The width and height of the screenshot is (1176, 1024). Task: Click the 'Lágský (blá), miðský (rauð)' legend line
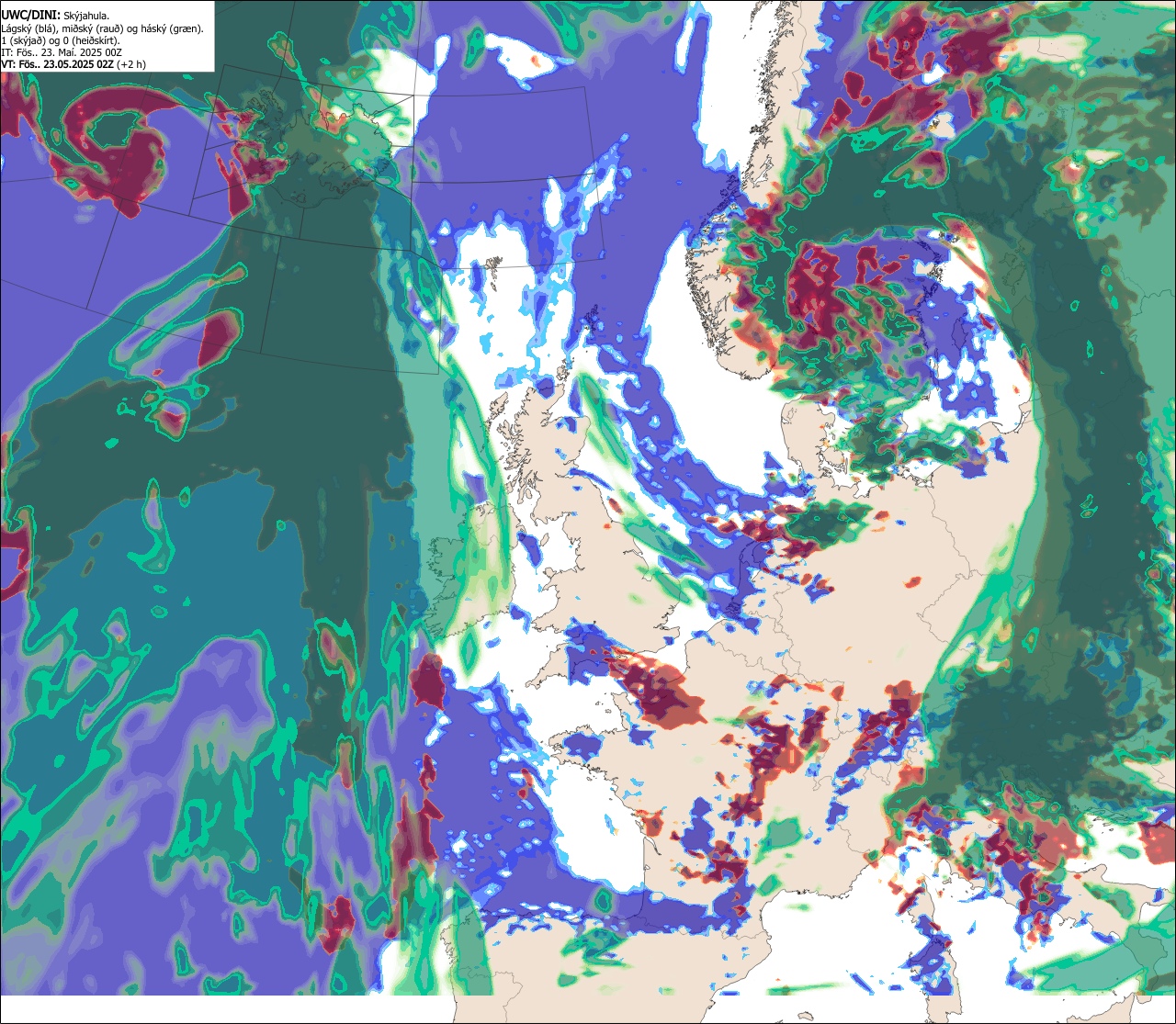[102, 28]
